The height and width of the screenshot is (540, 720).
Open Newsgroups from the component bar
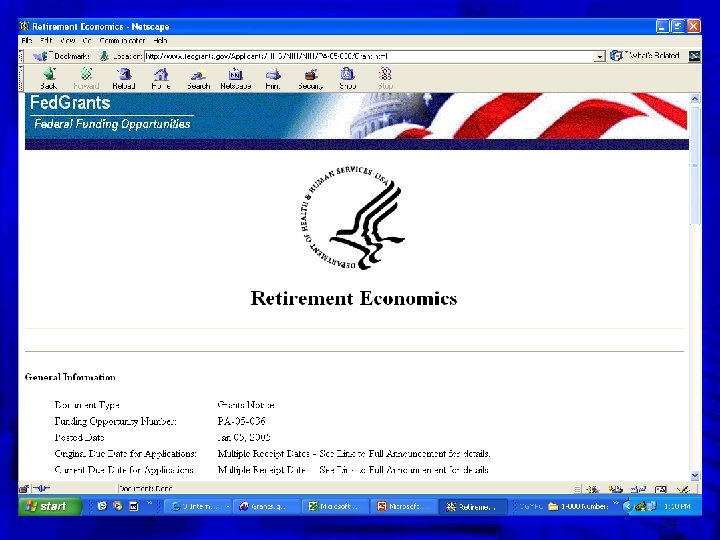(x=638, y=489)
